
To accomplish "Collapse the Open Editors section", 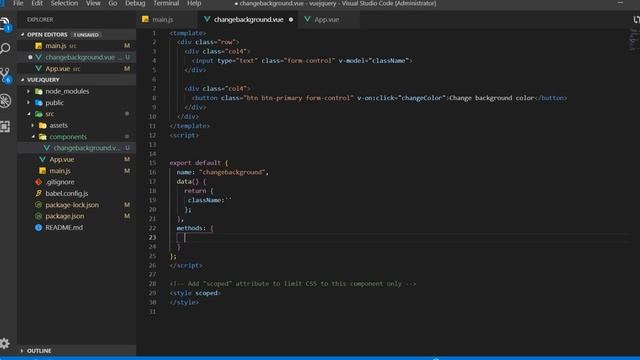I will pos(22,35).
